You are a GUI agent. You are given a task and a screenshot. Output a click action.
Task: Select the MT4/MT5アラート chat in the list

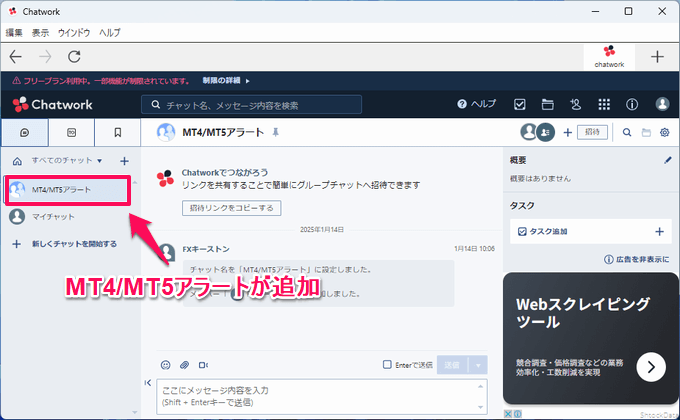(x=68, y=190)
